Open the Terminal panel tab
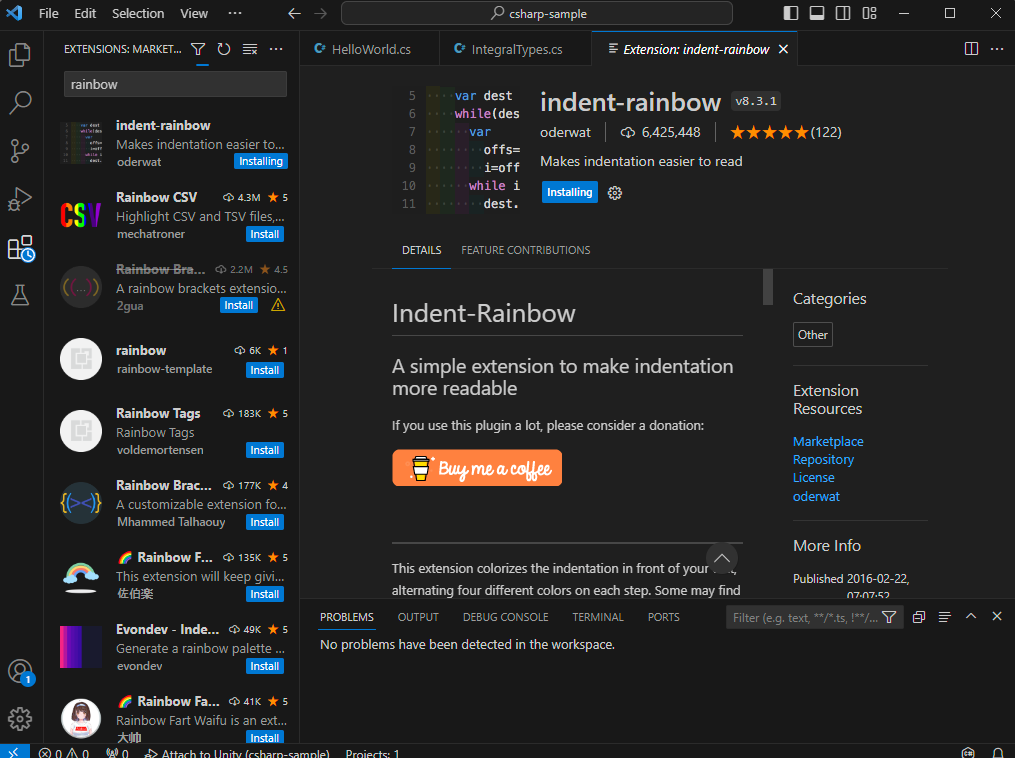The image size is (1015, 758). (597, 618)
